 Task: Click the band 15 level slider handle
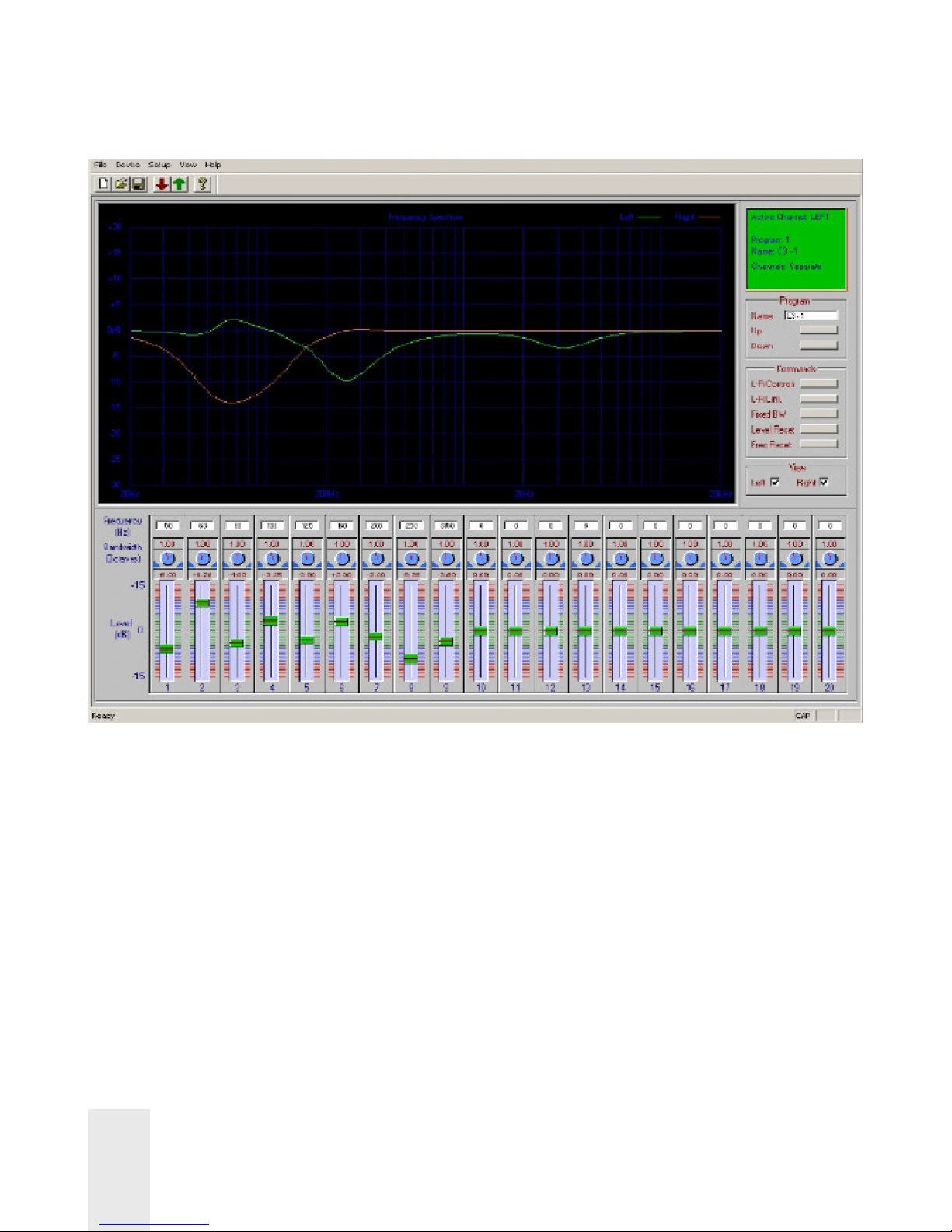pos(655,631)
